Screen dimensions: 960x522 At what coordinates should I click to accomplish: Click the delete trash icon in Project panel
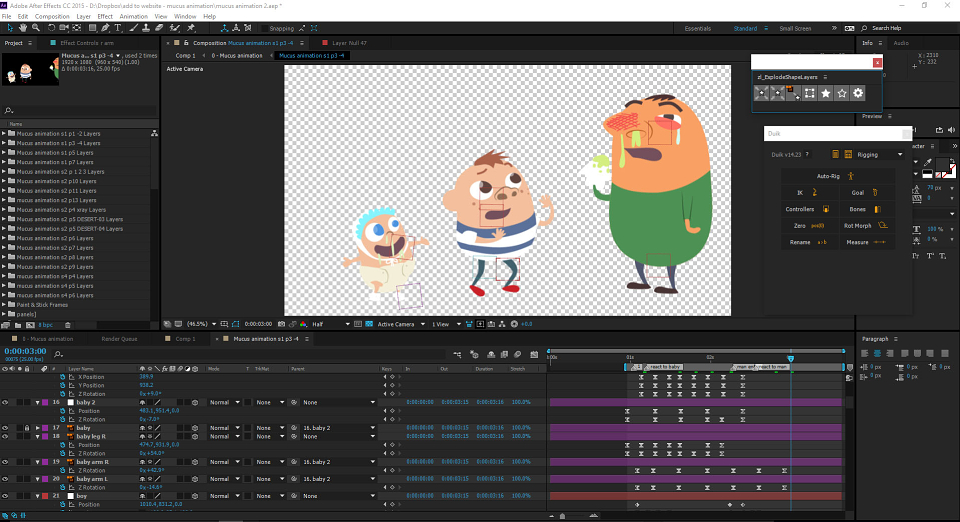tap(68, 325)
